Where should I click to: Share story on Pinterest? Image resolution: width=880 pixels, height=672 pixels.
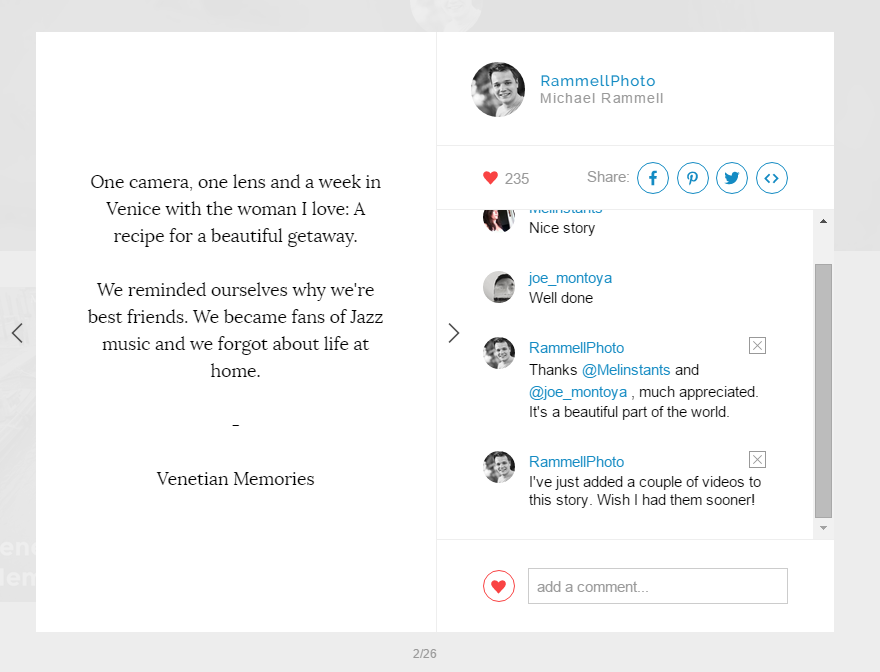[x=693, y=178]
